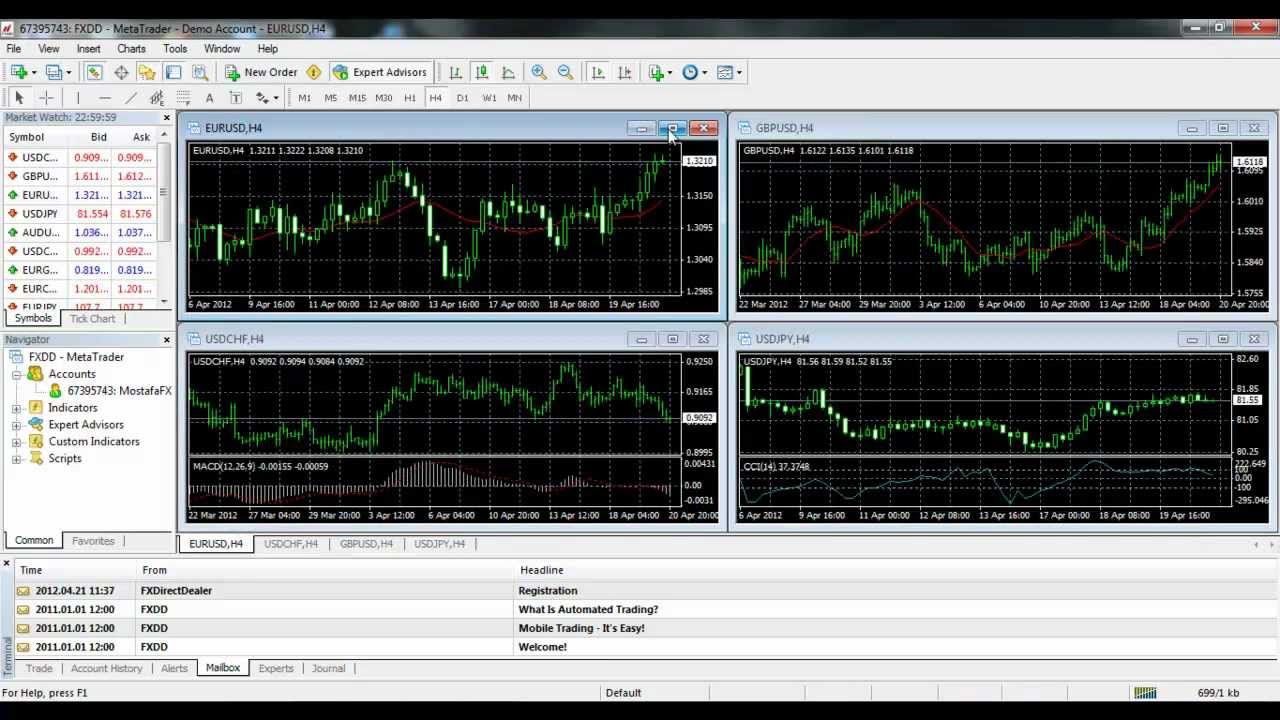Image resolution: width=1280 pixels, height=720 pixels.
Task: Select the crosshair tool
Action: [x=46, y=97]
